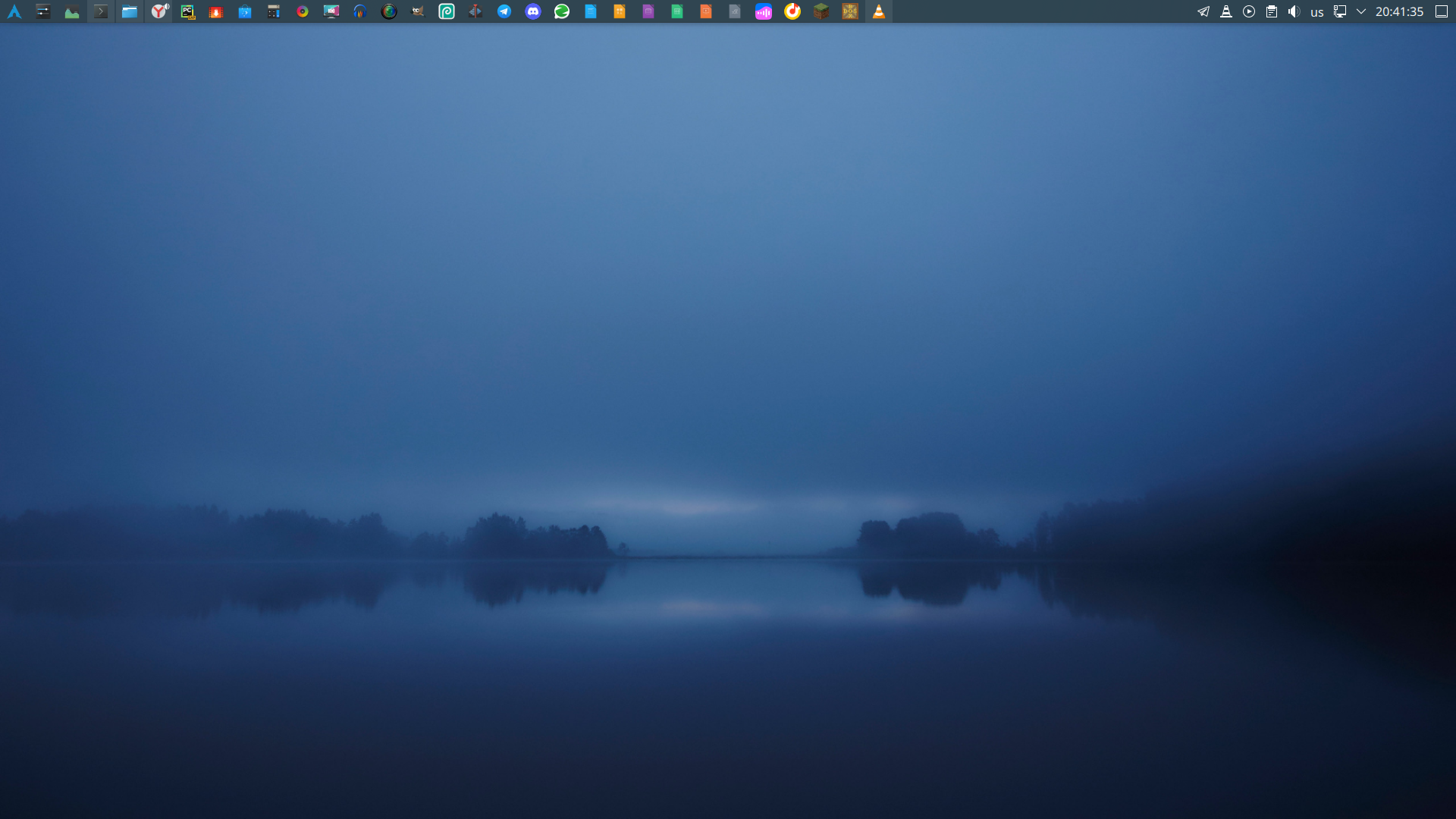Launch the calculator app icon
This screenshot has width=1456, height=819.
click(274, 11)
